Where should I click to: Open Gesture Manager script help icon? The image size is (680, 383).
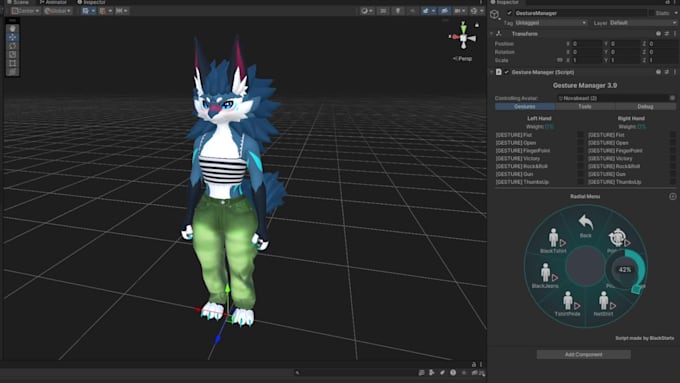pos(658,72)
